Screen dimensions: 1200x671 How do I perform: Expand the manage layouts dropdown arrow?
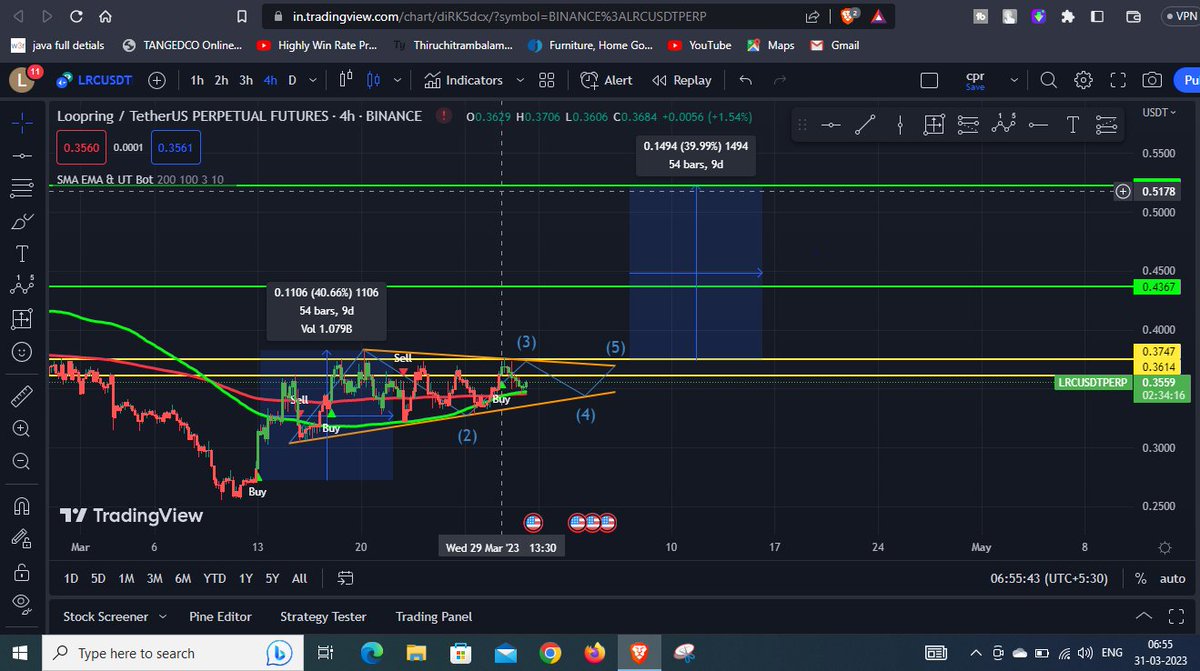click(1015, 80)
